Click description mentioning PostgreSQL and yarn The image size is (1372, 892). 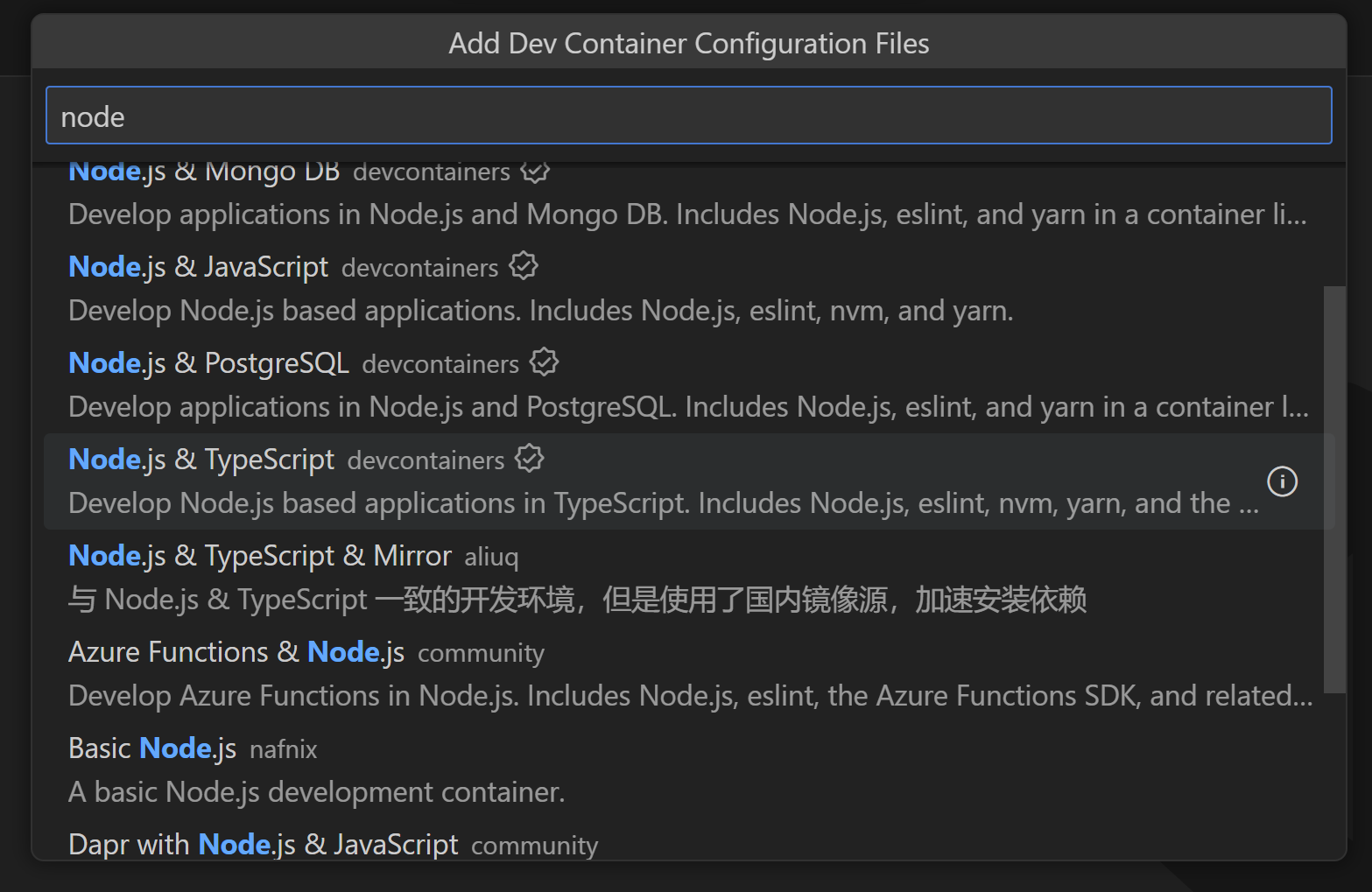click(688, 407)
